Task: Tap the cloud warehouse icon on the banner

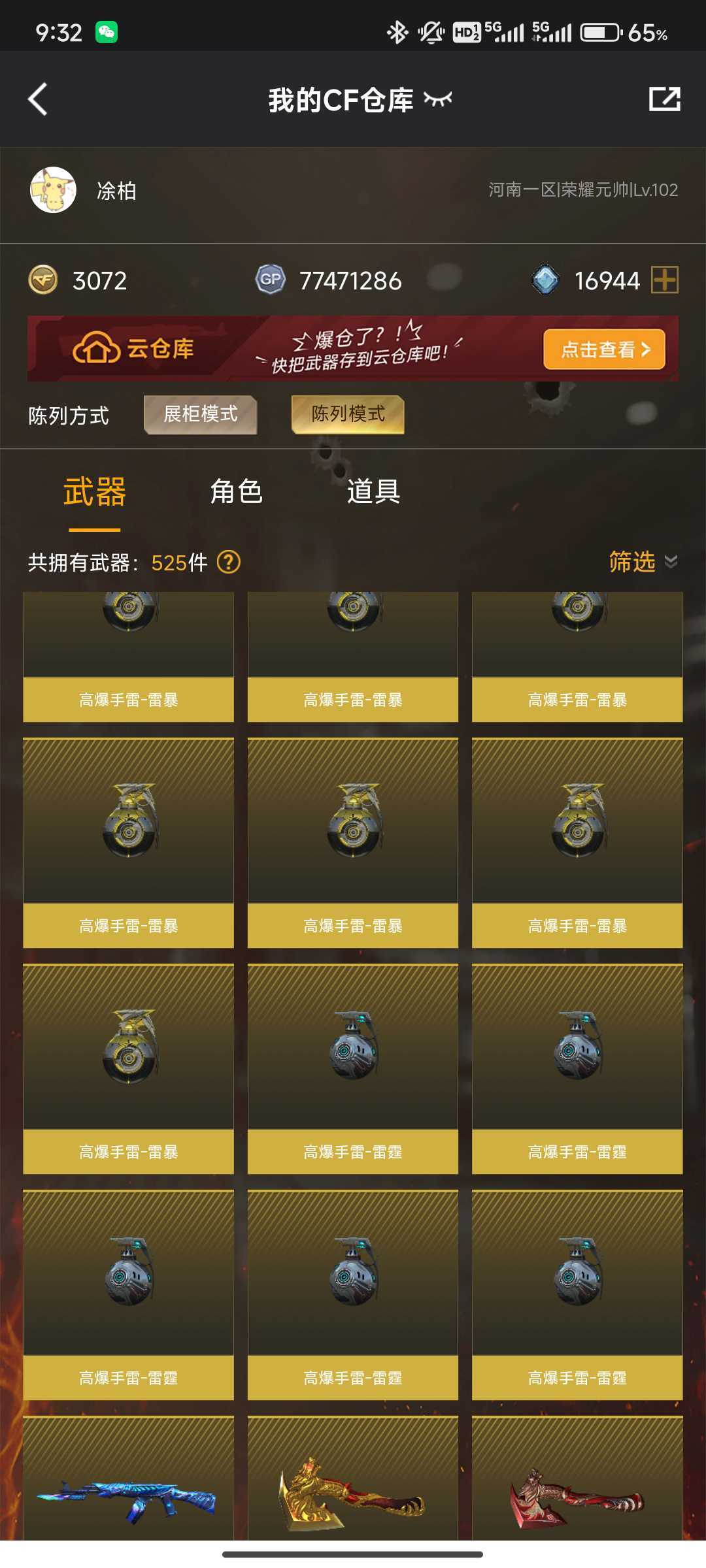Action: pyautogui.click(x=96, y=348)
